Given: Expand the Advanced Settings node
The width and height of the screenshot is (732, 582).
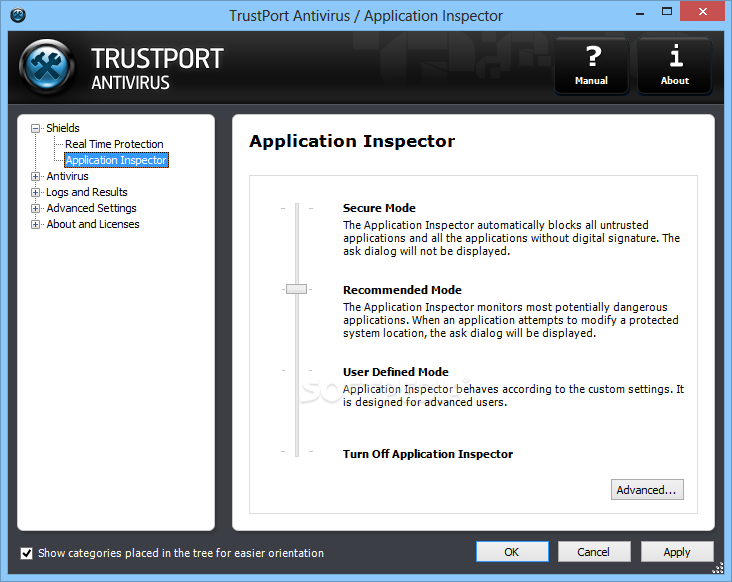Looking at the screenshot, I should coord(35,209).
